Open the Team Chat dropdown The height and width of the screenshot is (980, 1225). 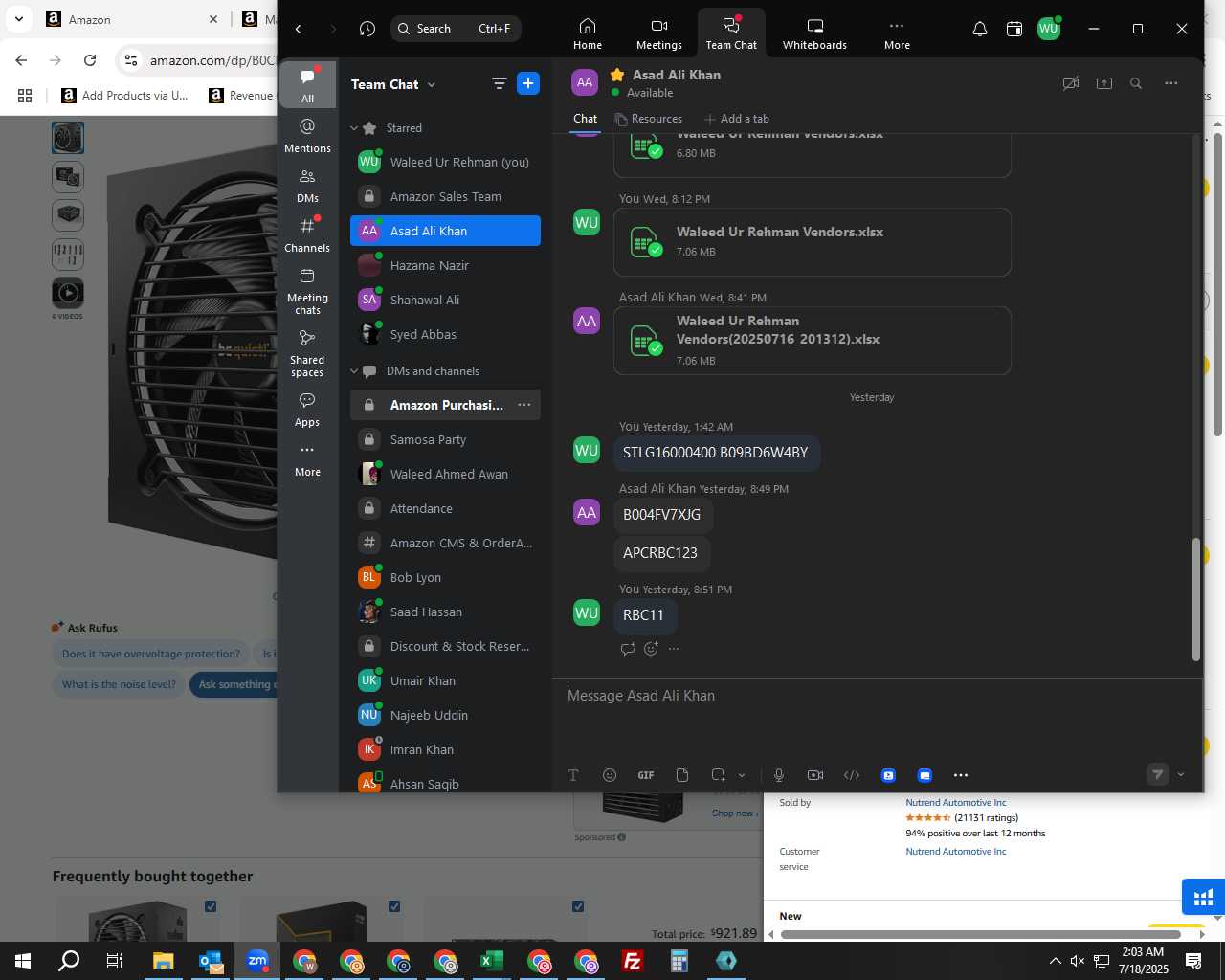pyautogui.click(x=393, y=84)
